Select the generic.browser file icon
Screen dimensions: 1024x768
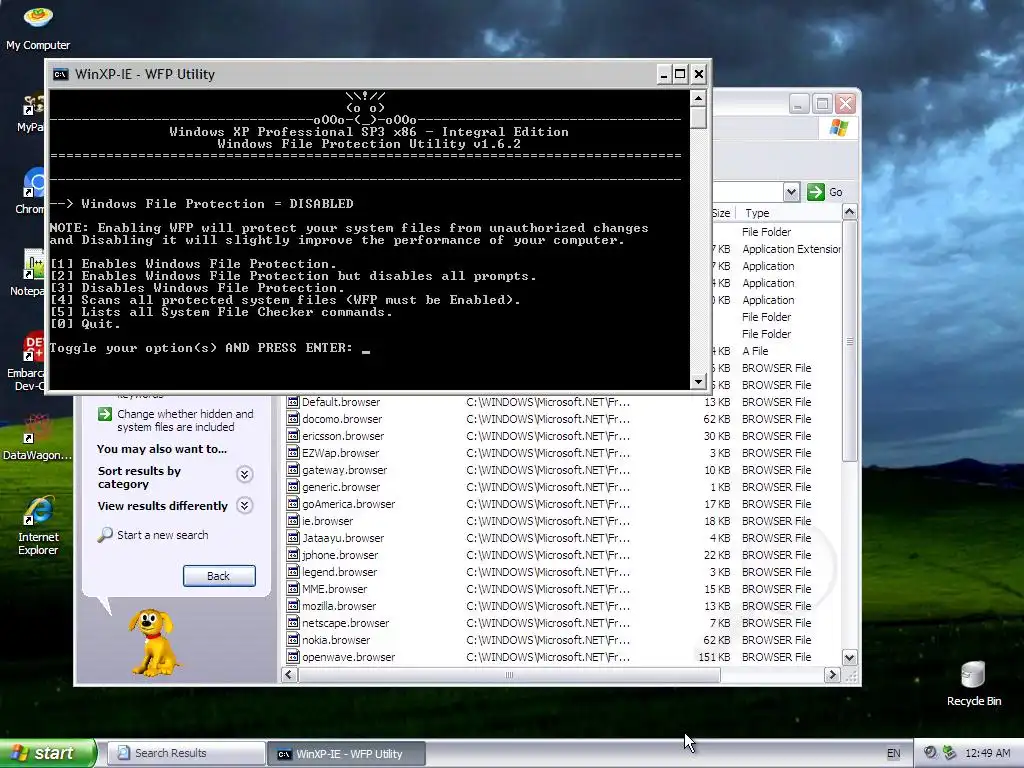[x=293, y=487]
